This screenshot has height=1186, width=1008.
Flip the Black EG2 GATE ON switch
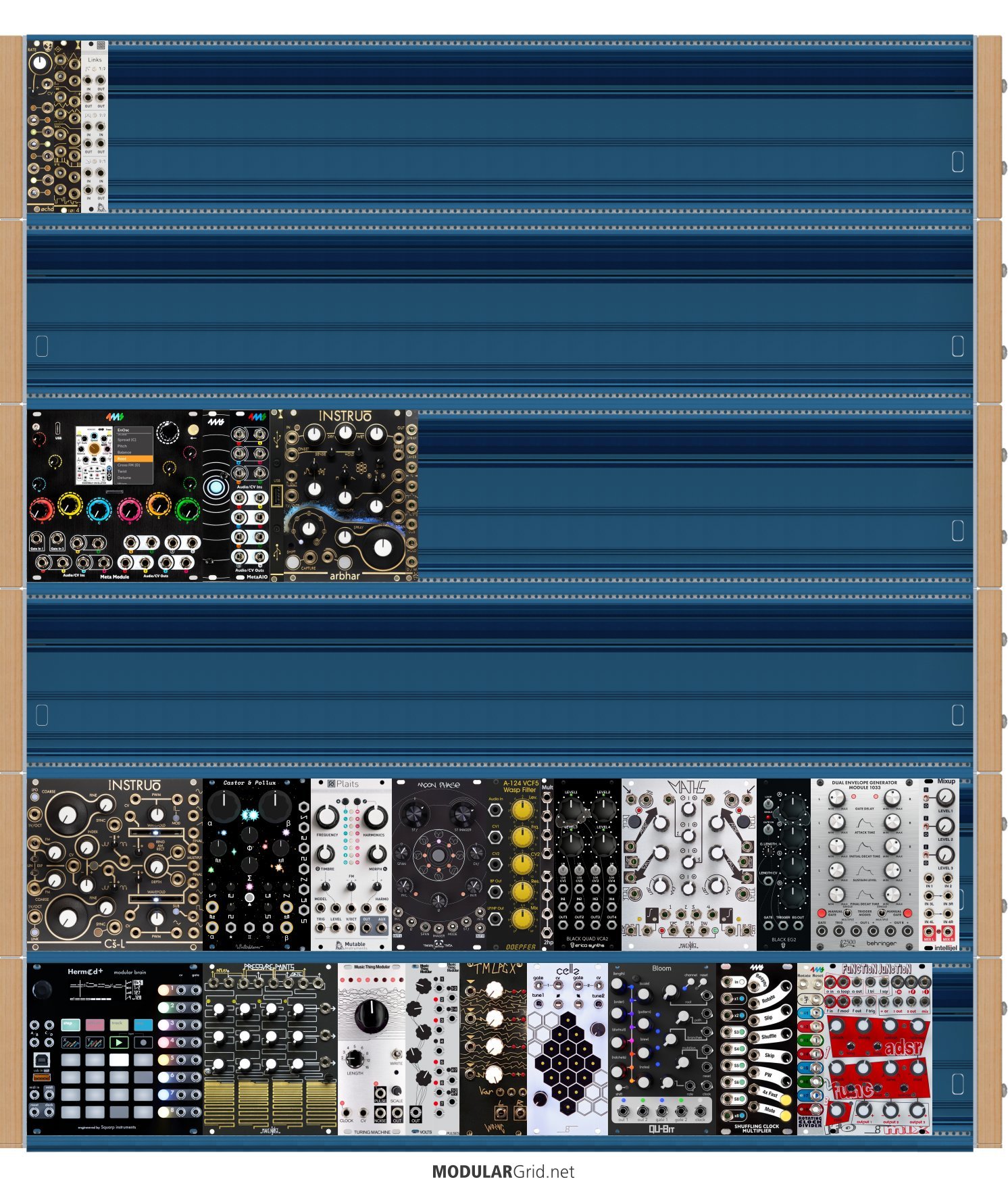click(x=768, y=829)
